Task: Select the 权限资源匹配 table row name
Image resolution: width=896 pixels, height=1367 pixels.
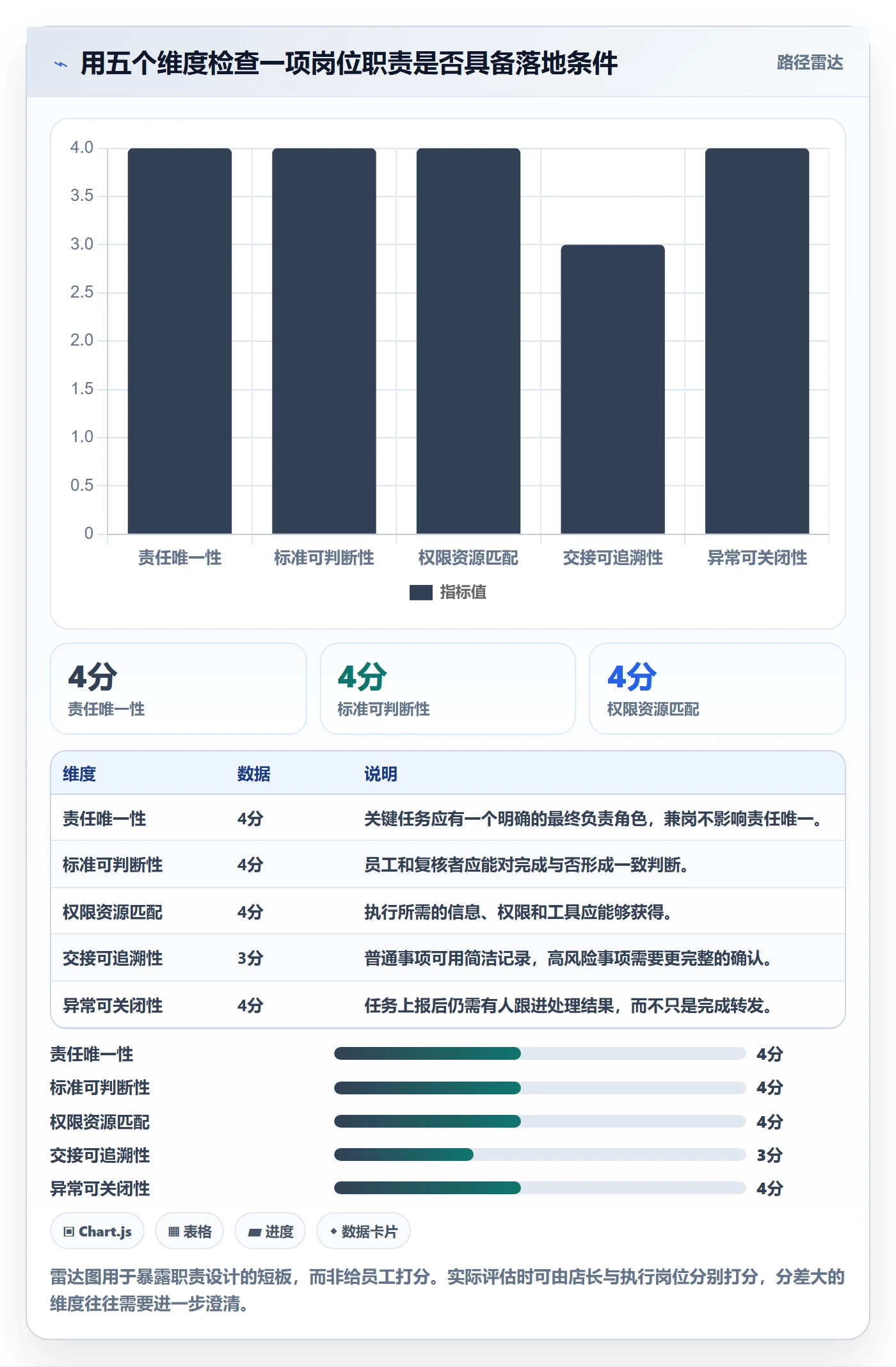Action: point(113,912)
